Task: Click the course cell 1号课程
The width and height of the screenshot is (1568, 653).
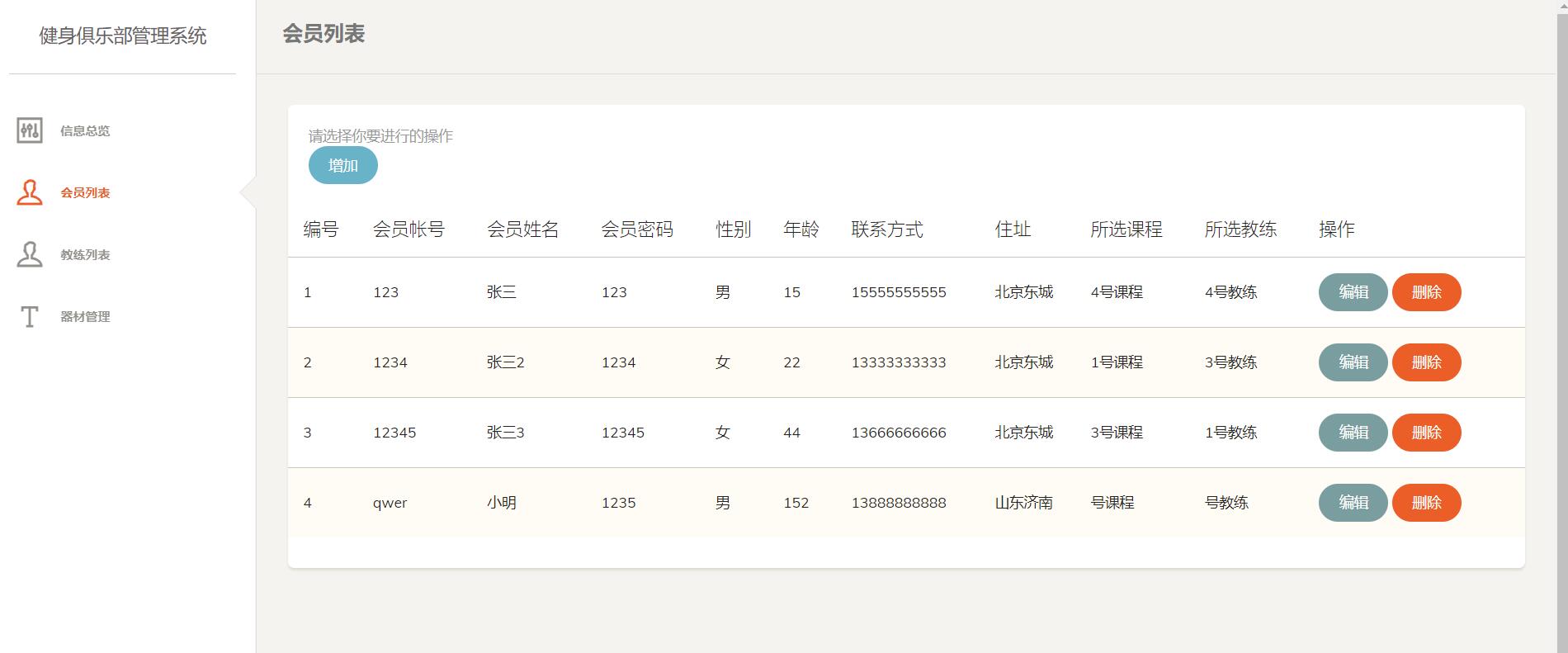Action: [x=1117, y=362]
